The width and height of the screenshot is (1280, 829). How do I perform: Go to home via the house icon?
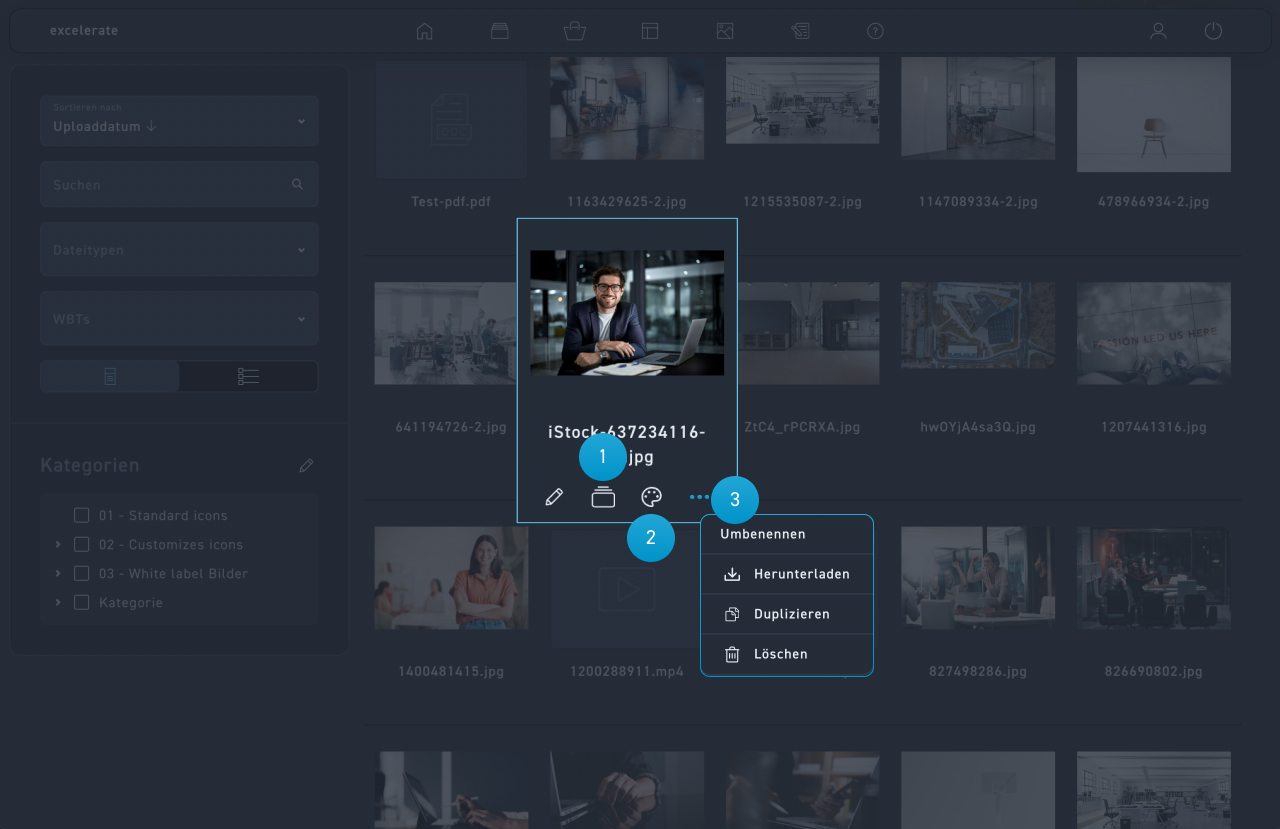tap(425, 31)
